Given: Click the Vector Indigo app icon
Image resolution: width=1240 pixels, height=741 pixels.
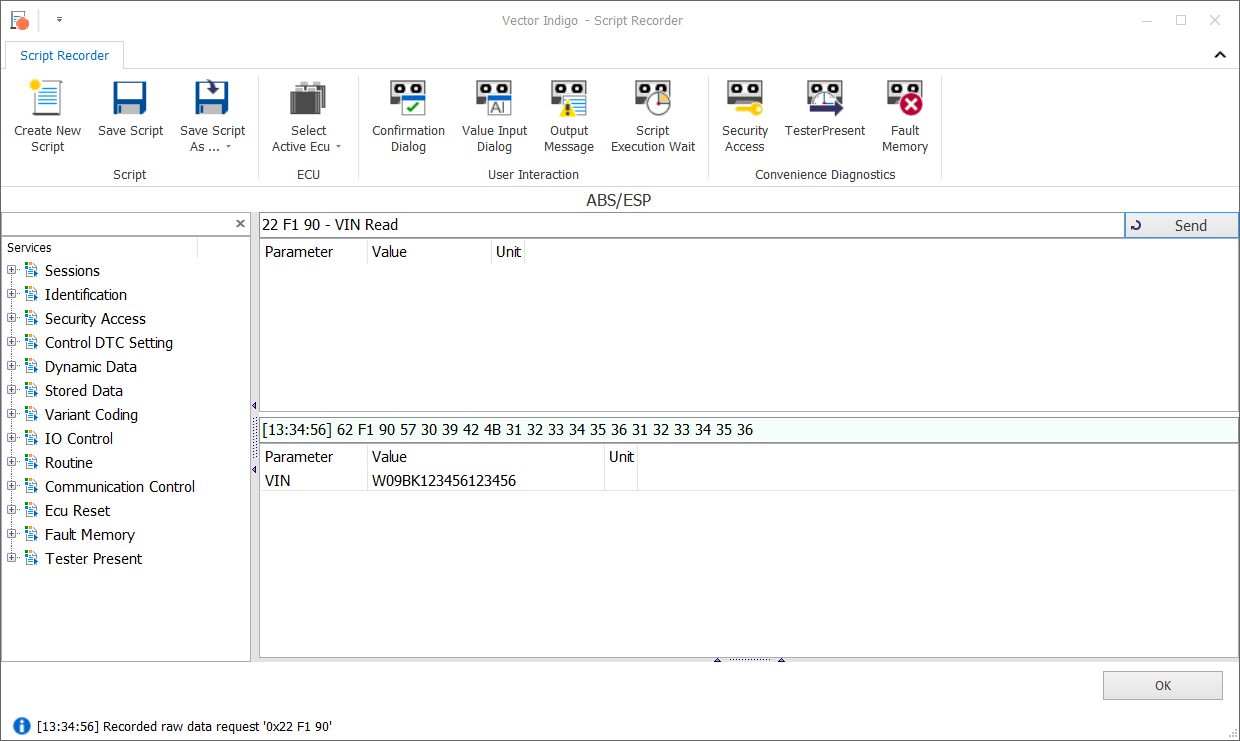Looking at the screenshot, I should pos(19,19).
